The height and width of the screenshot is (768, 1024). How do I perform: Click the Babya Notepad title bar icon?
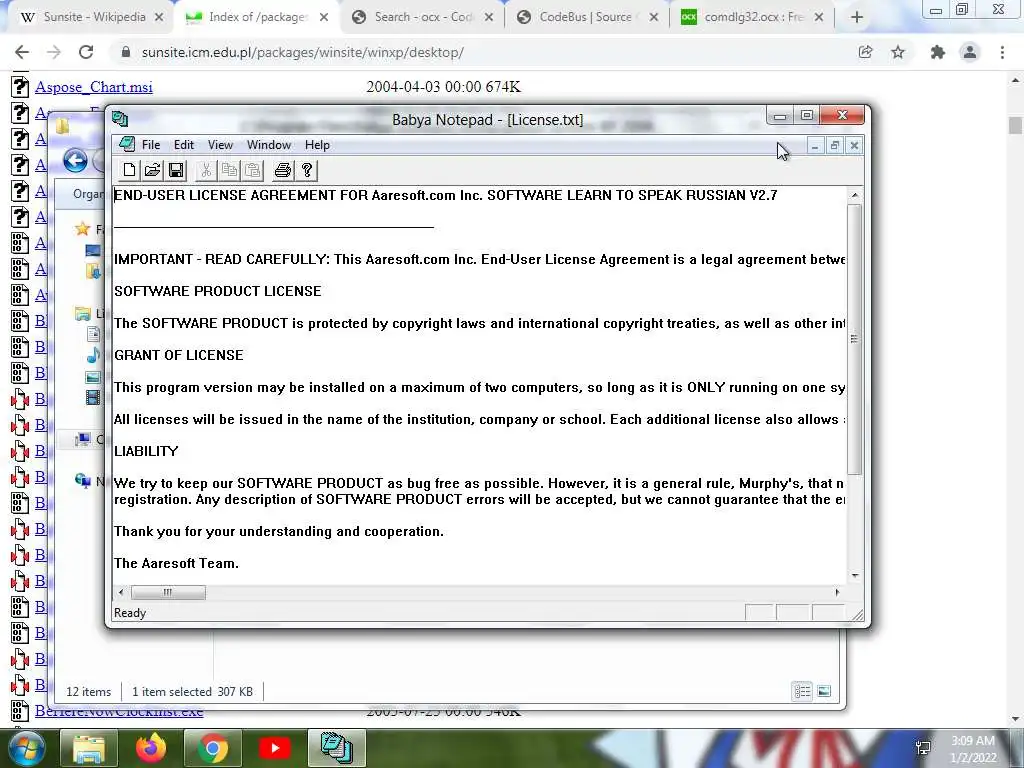coord(120,119)
